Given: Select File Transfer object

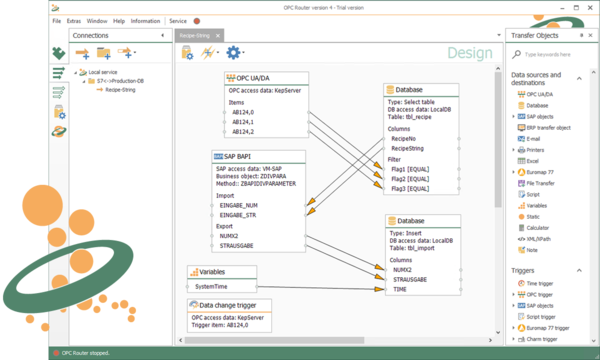Looking at the screenshot, I should 540,183.
